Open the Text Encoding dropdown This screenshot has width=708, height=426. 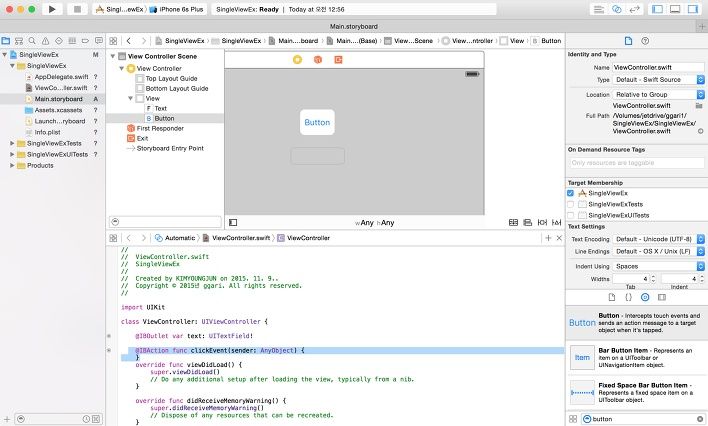[x=658, y=239]
